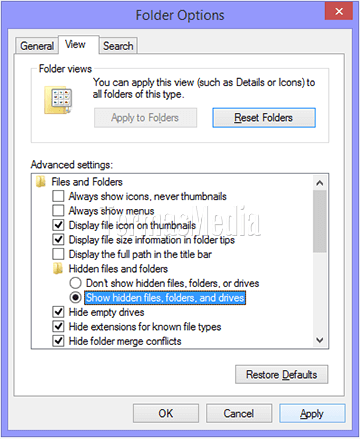This screenshot has height=439, width=360.
Task: Select Don't show hidden files radio button
Action: (76, 283)
